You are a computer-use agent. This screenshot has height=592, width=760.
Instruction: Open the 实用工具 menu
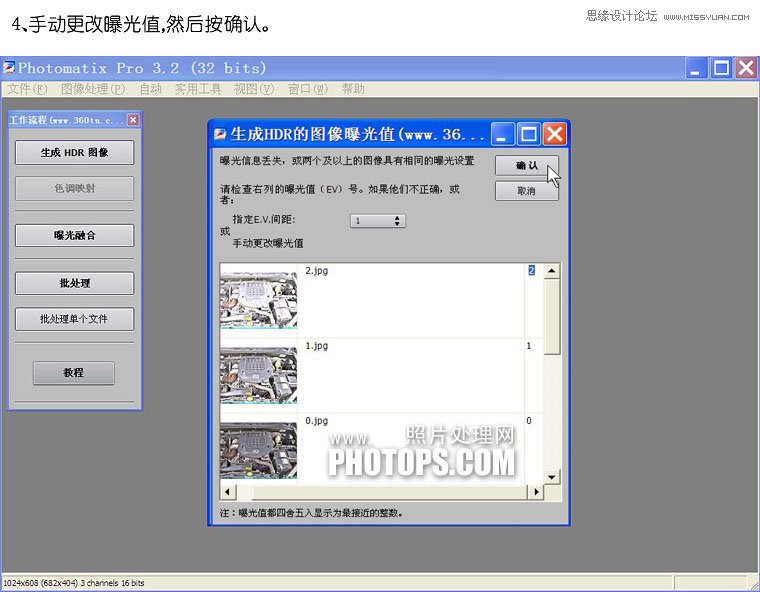tap(198, 89)
